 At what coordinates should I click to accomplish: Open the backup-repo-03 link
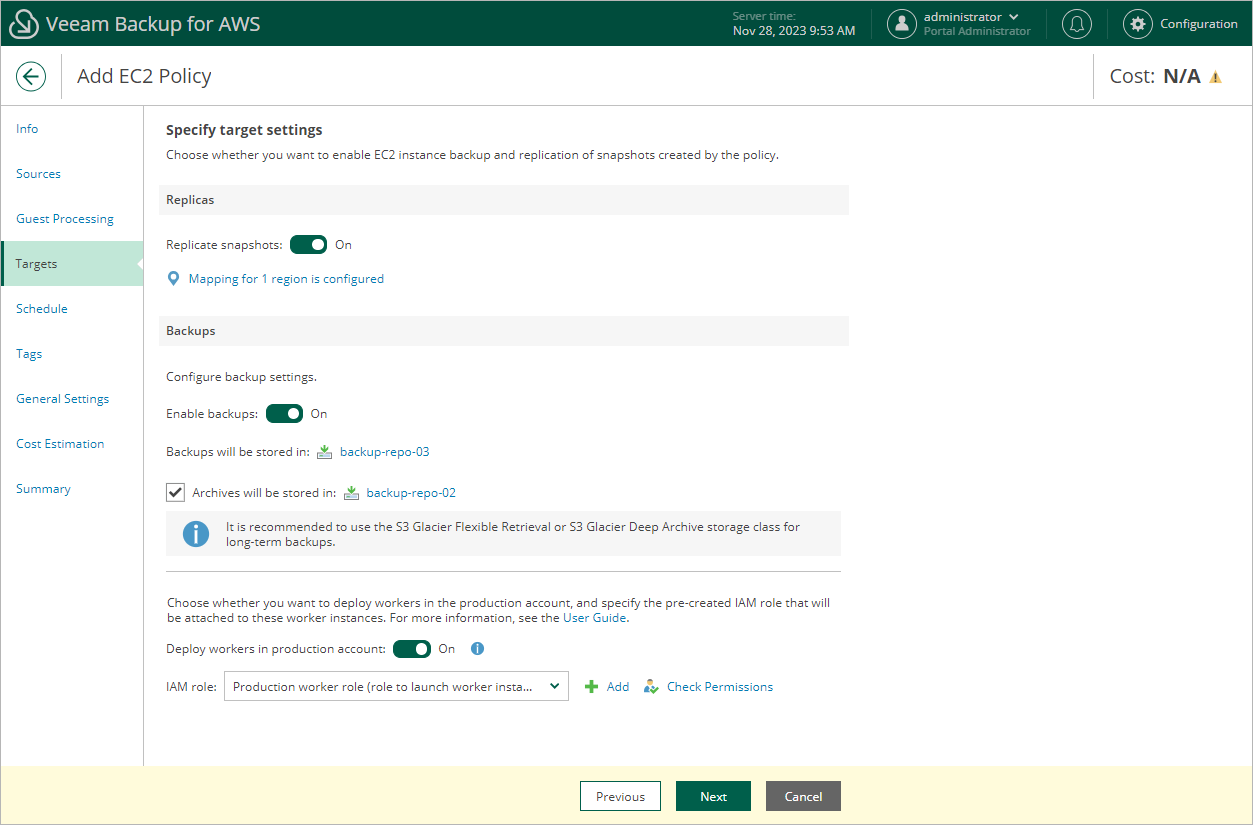(385, 452)
